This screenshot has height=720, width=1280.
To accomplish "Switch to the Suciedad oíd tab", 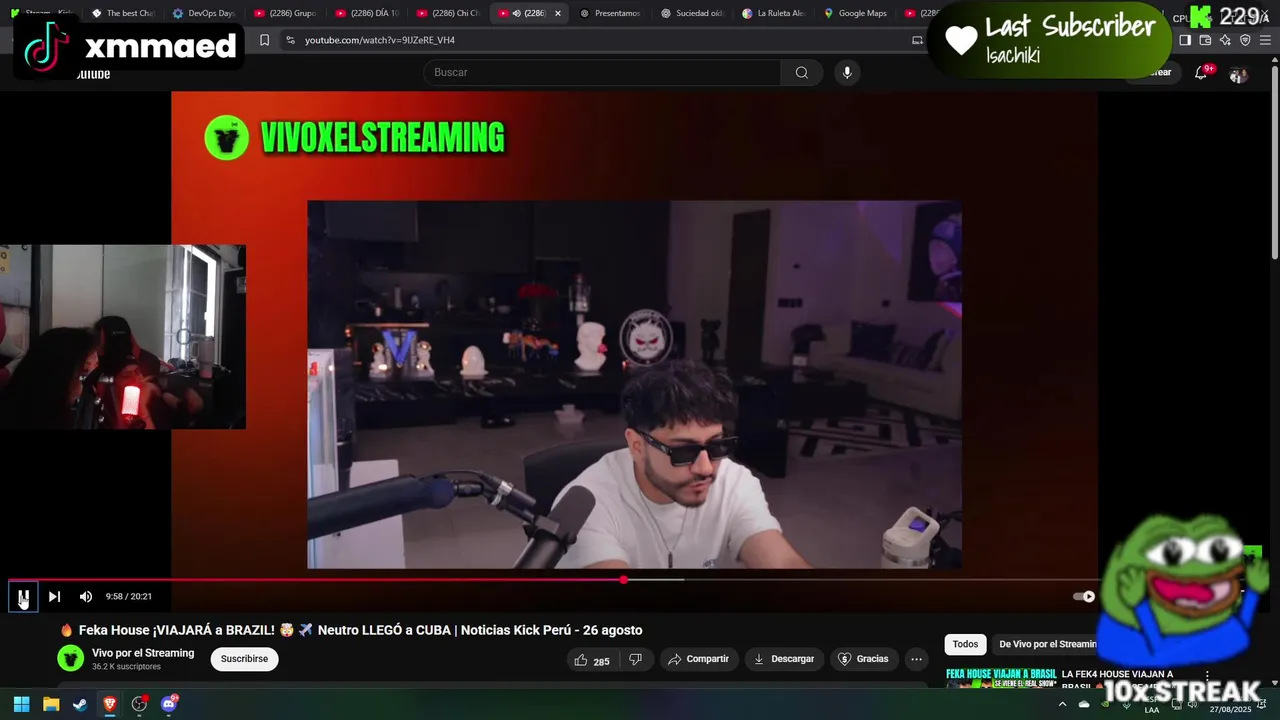I will pos(691,13).
